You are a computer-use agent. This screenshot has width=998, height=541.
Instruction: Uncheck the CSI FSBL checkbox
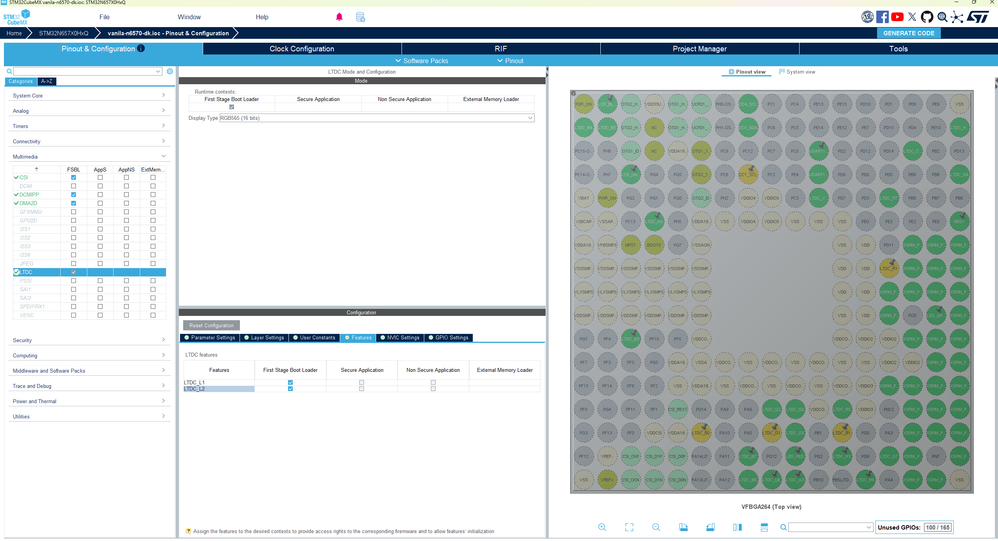point(73,178)
